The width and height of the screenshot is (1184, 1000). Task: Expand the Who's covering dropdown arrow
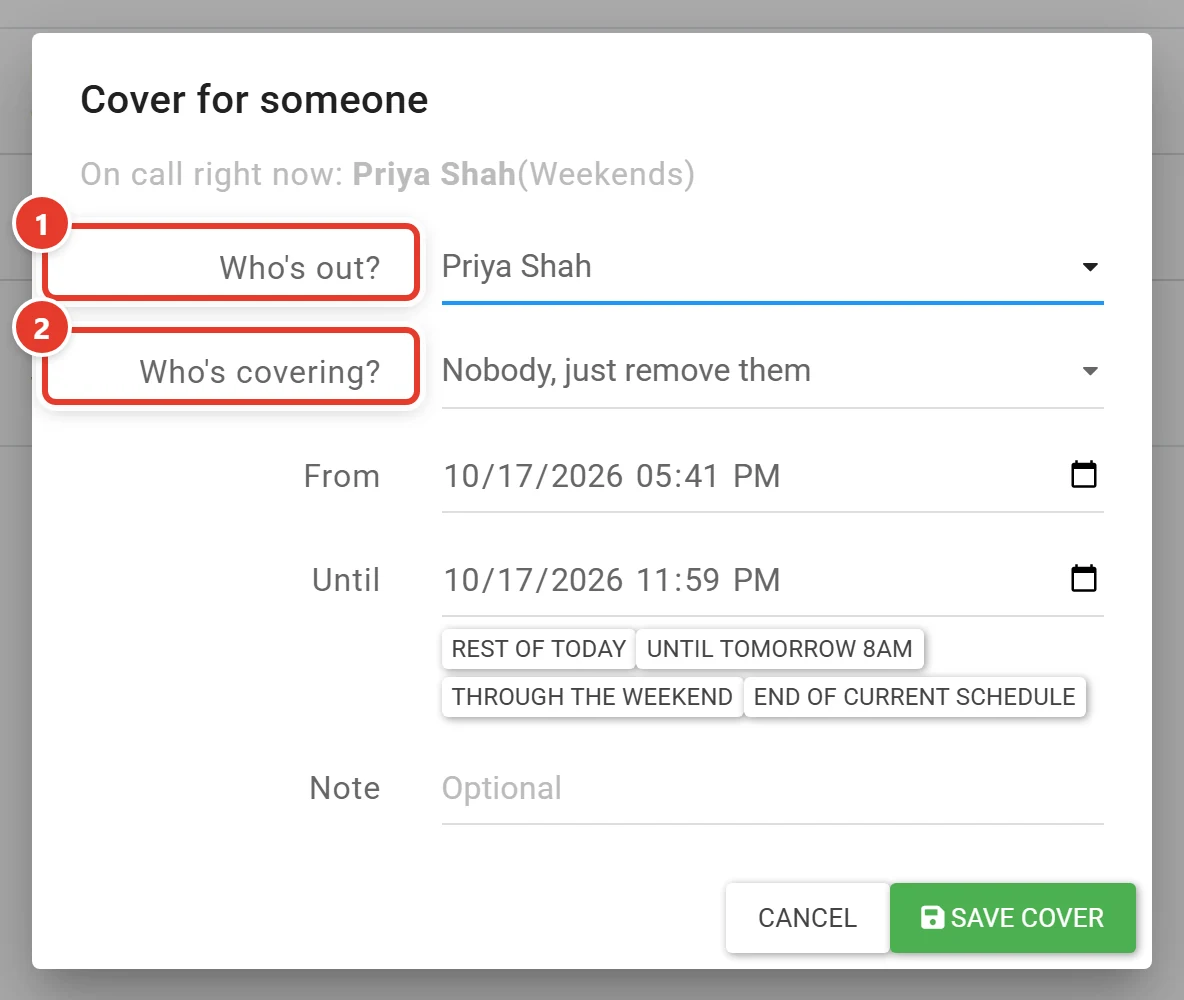(x=1090, y=371)
